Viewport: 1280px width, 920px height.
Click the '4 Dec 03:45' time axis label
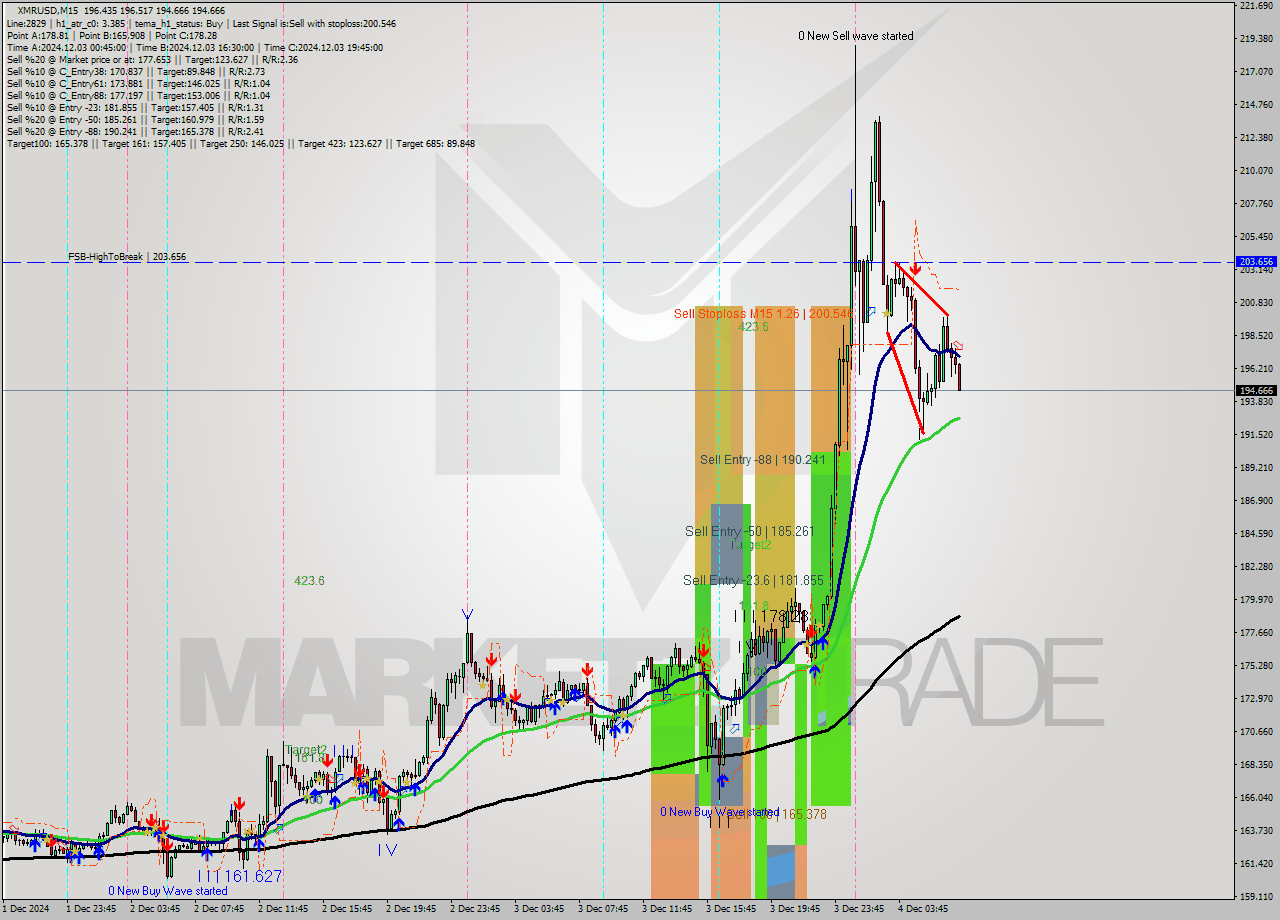[x=923, y=910]
